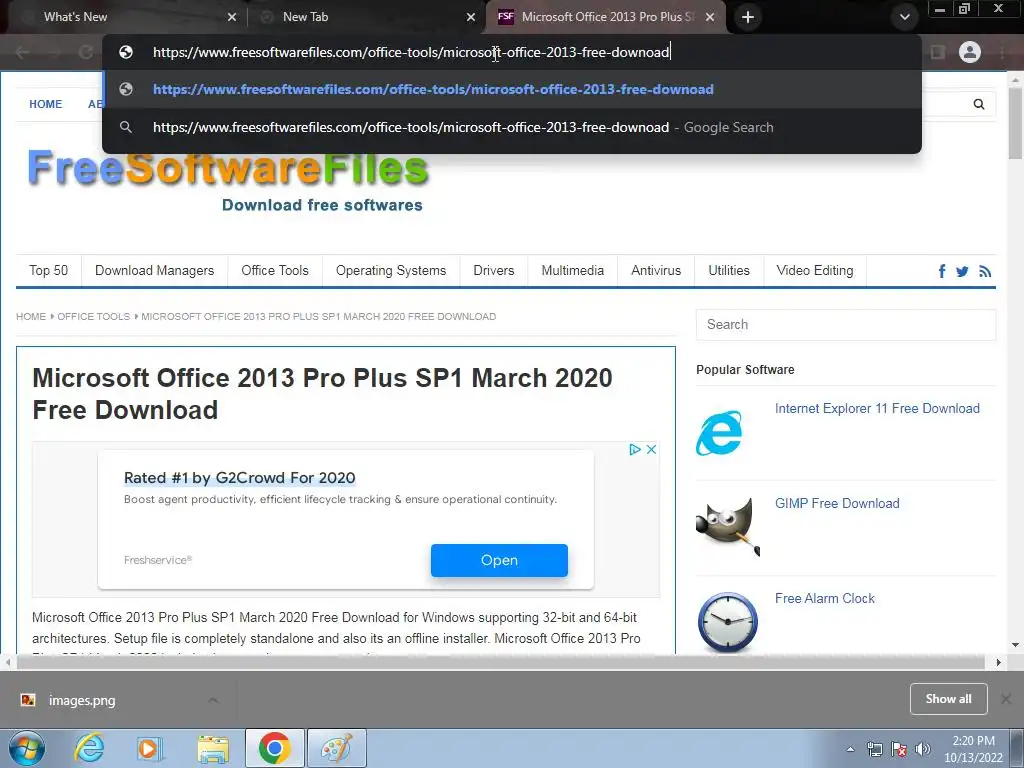Click the Internet Explorer logo thumbnail
Image resolution: width=1024 pixels, height=768 pixels.
pyautogui.click(x=719, y=432)
